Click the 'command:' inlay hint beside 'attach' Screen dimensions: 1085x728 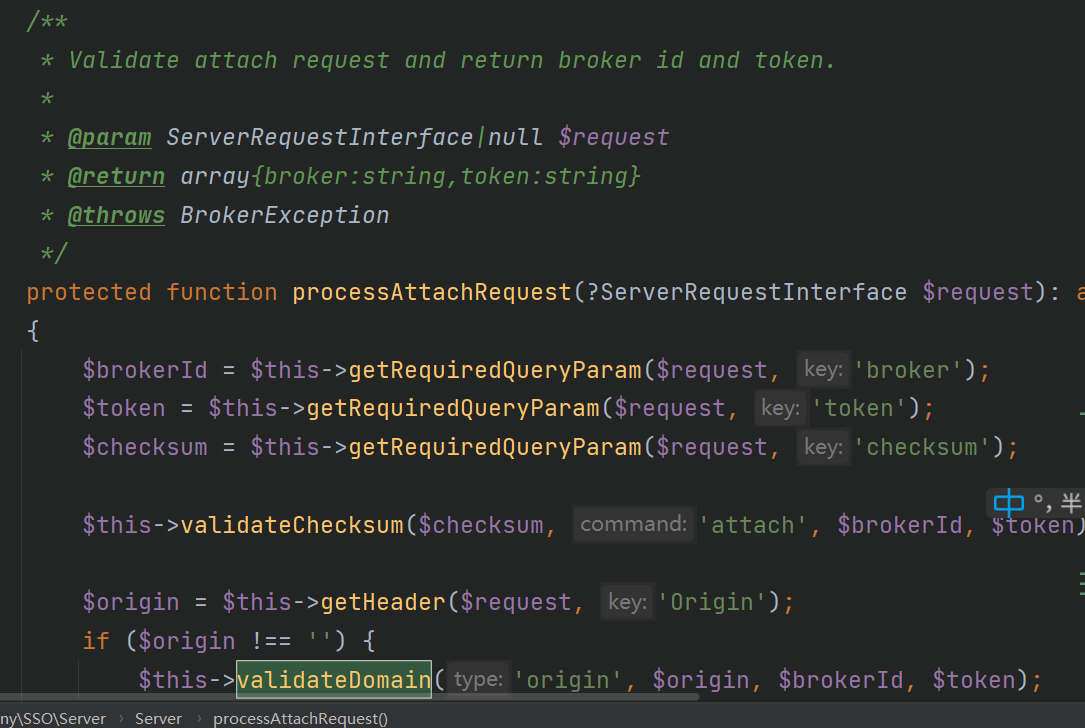633,524
